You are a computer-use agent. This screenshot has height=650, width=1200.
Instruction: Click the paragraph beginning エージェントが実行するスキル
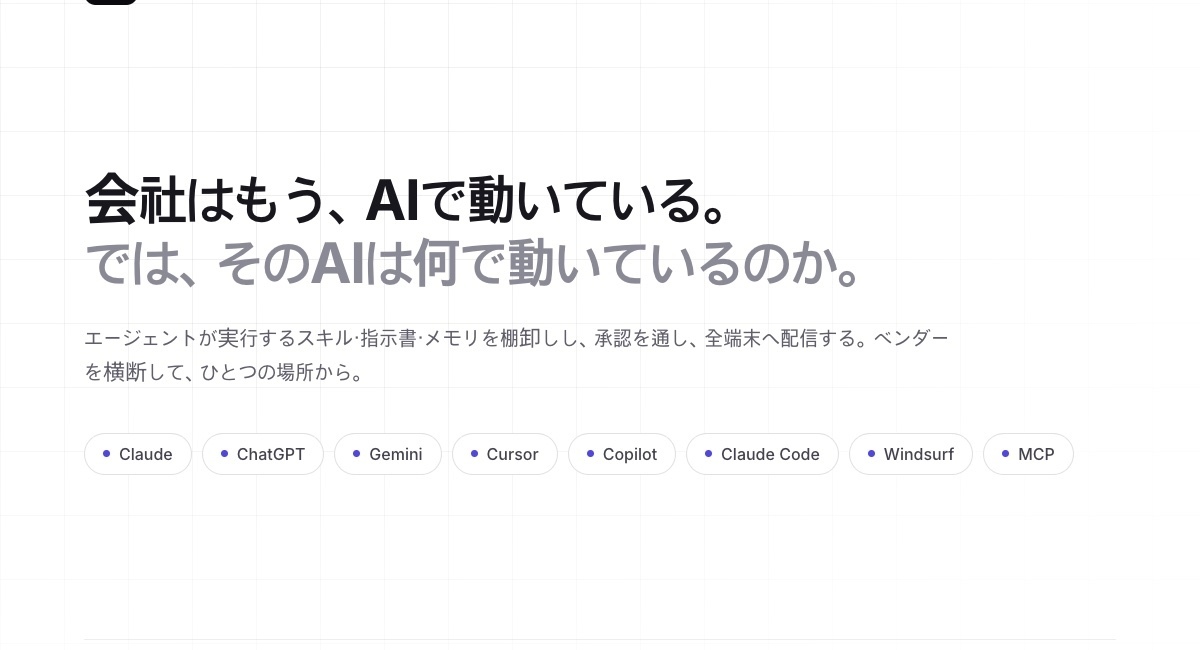click(x=516, y=355)
